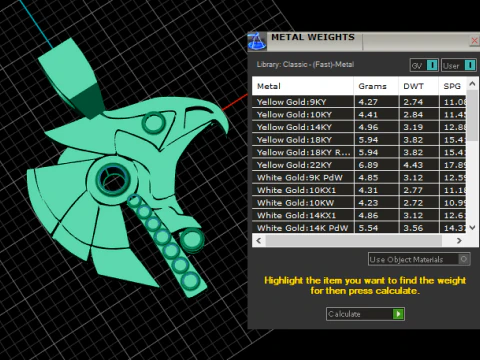Click the eagle eye bezel setting
Image resolution: width=480 pixels, height=360 pixels.
pyautogui.click(x=153, y=123)
